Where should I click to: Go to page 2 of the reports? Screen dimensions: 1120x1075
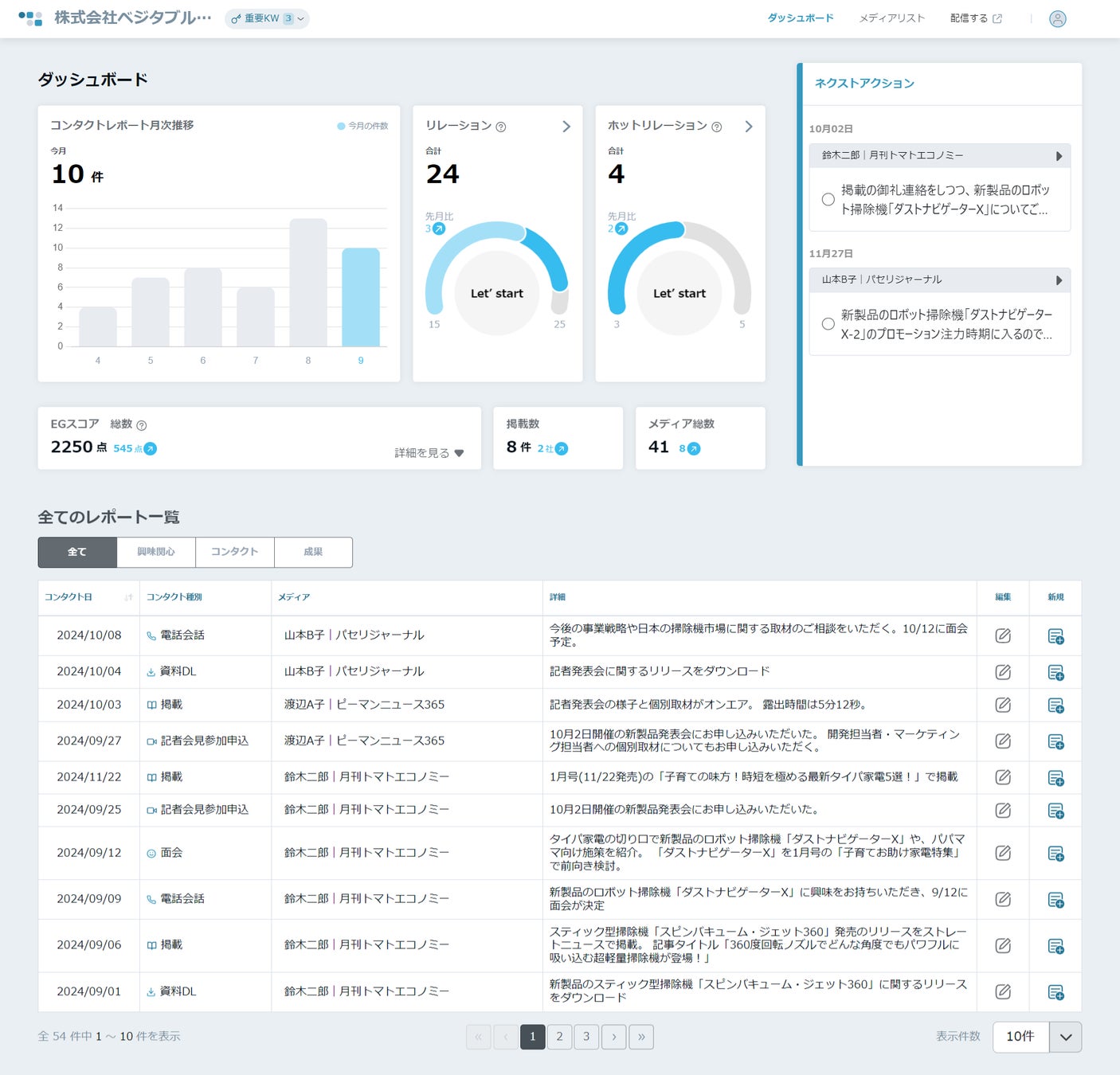click(x=559, y=1037)
